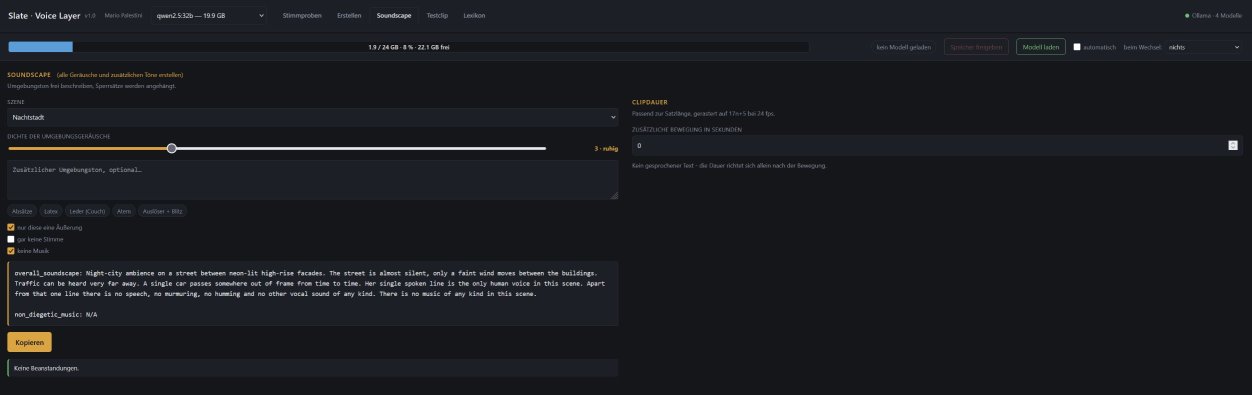This screenshot has height=395, width=1252.
Task: Go to the Testclip tab
Action: tap(437, 16)
